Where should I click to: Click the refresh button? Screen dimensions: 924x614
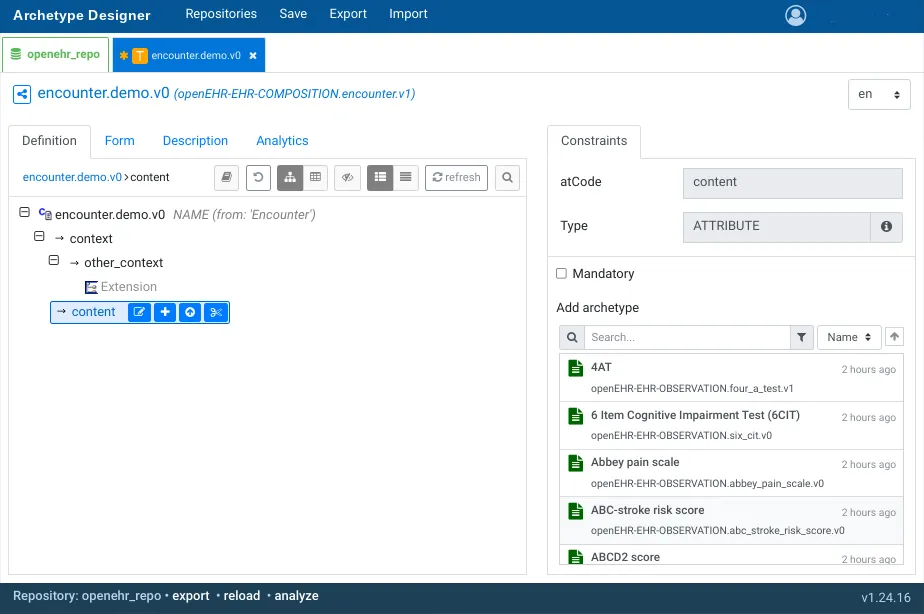click(x=456, y=177)
